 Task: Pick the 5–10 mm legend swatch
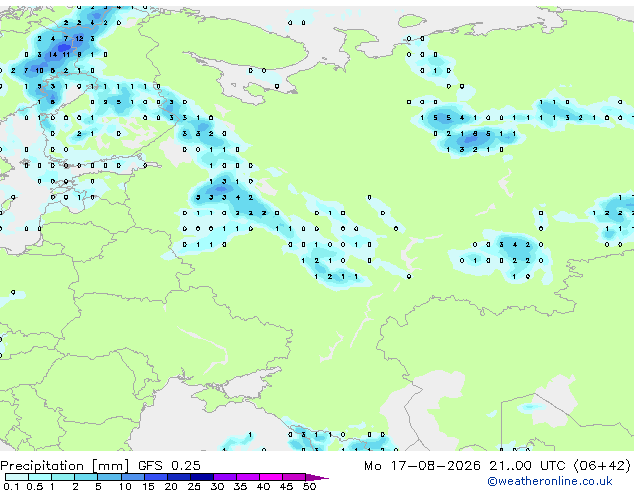(109, 477)
